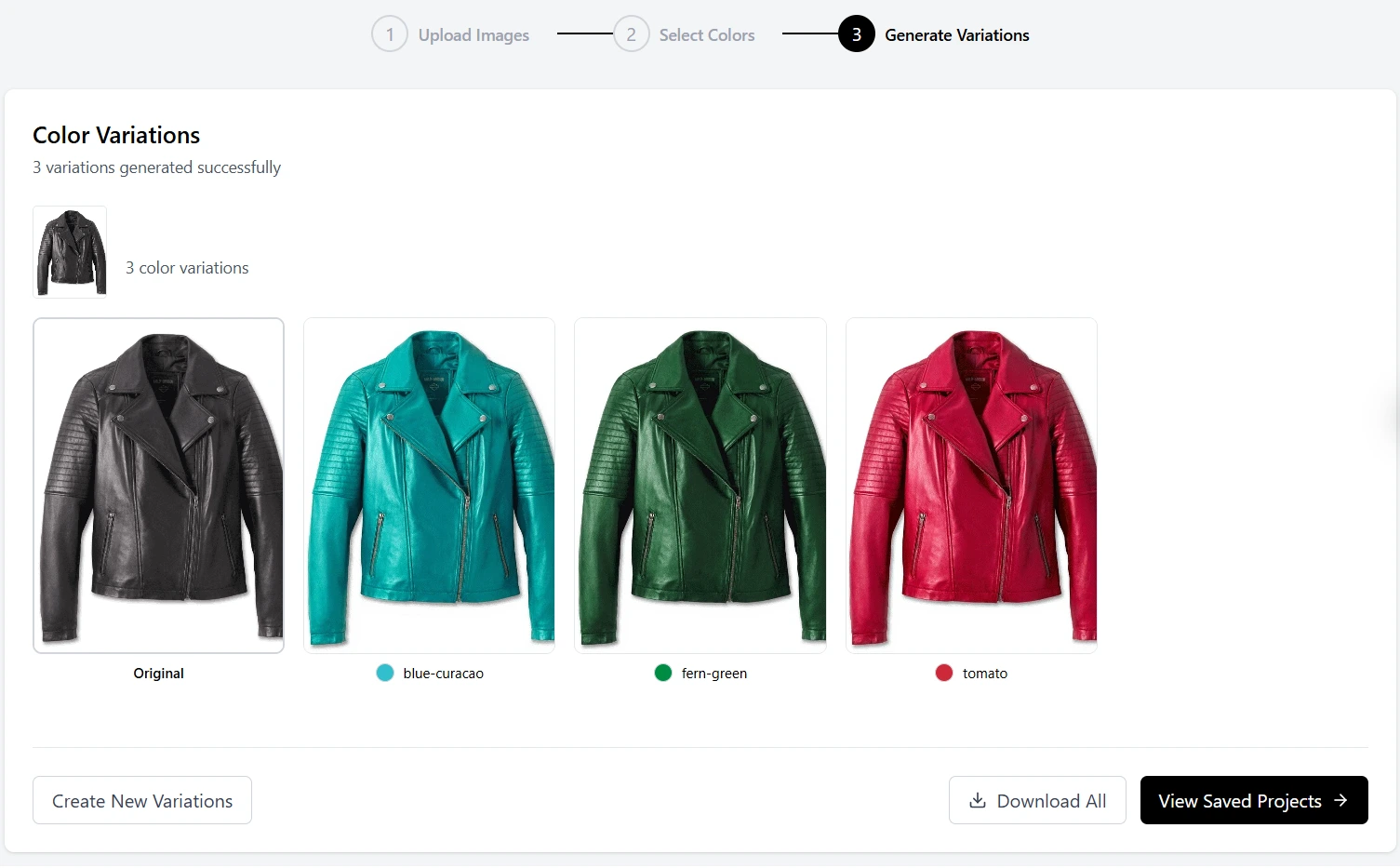Open the Original black jacket image
Viewport: 1400px width, 868px height.
[159, 486]
